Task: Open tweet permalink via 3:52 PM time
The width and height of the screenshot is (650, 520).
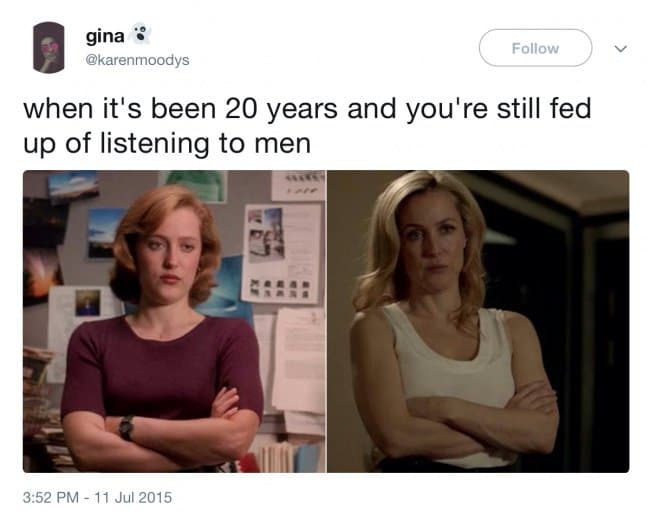Action: coord(51,497)
